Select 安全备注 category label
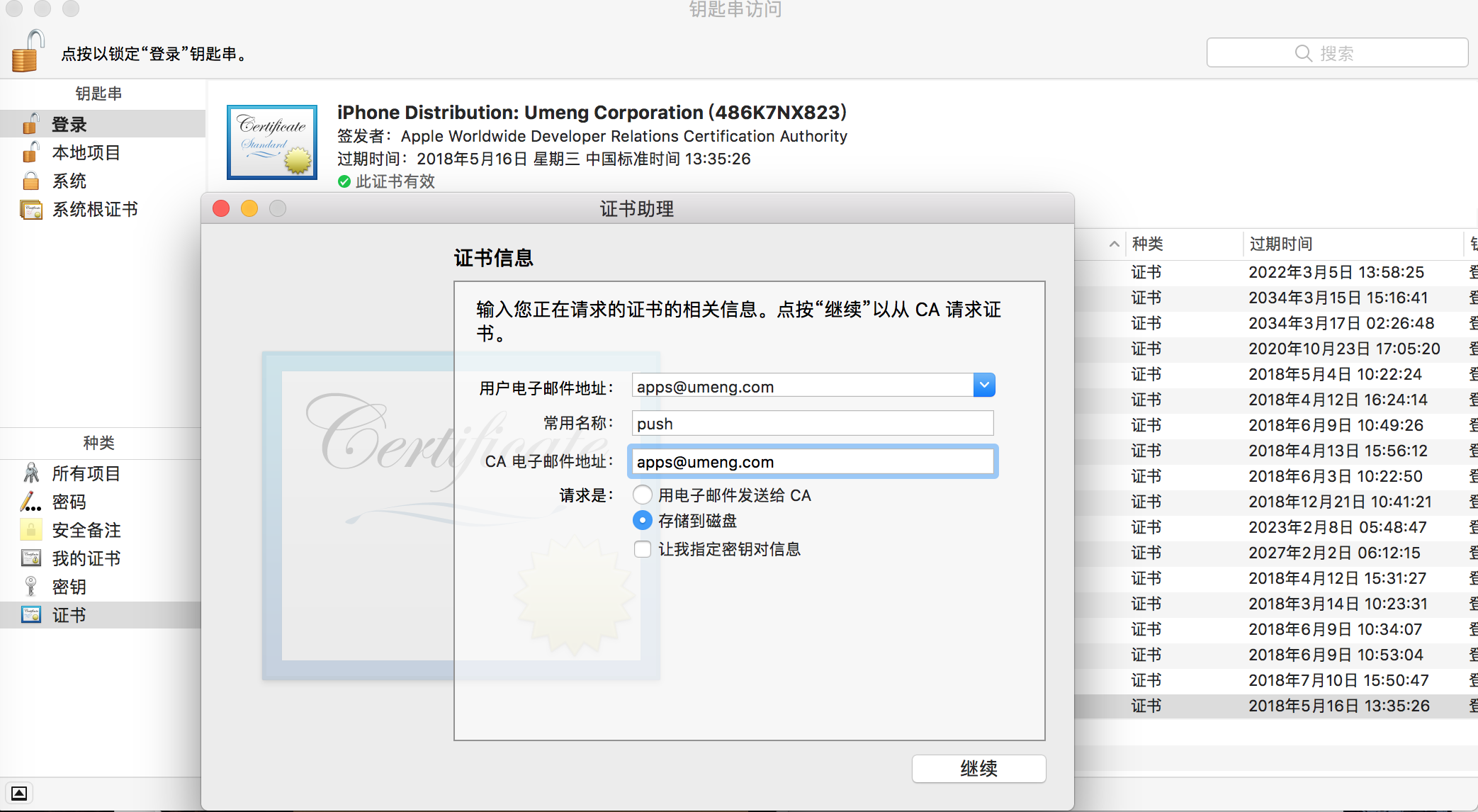Viewport: 1478px width, 812px height. (86, 530)
